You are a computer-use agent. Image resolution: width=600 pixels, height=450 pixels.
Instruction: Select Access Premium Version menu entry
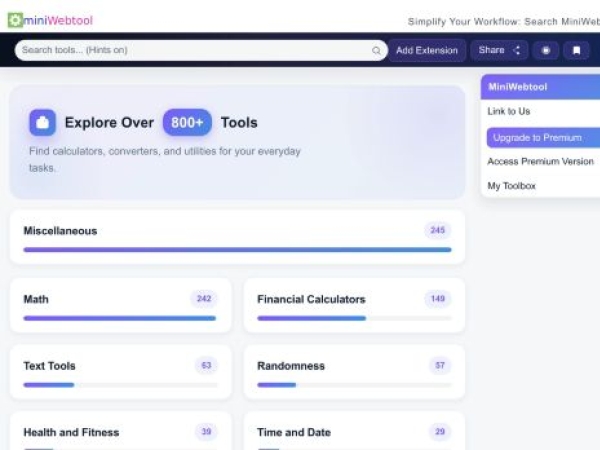point(540,161)
